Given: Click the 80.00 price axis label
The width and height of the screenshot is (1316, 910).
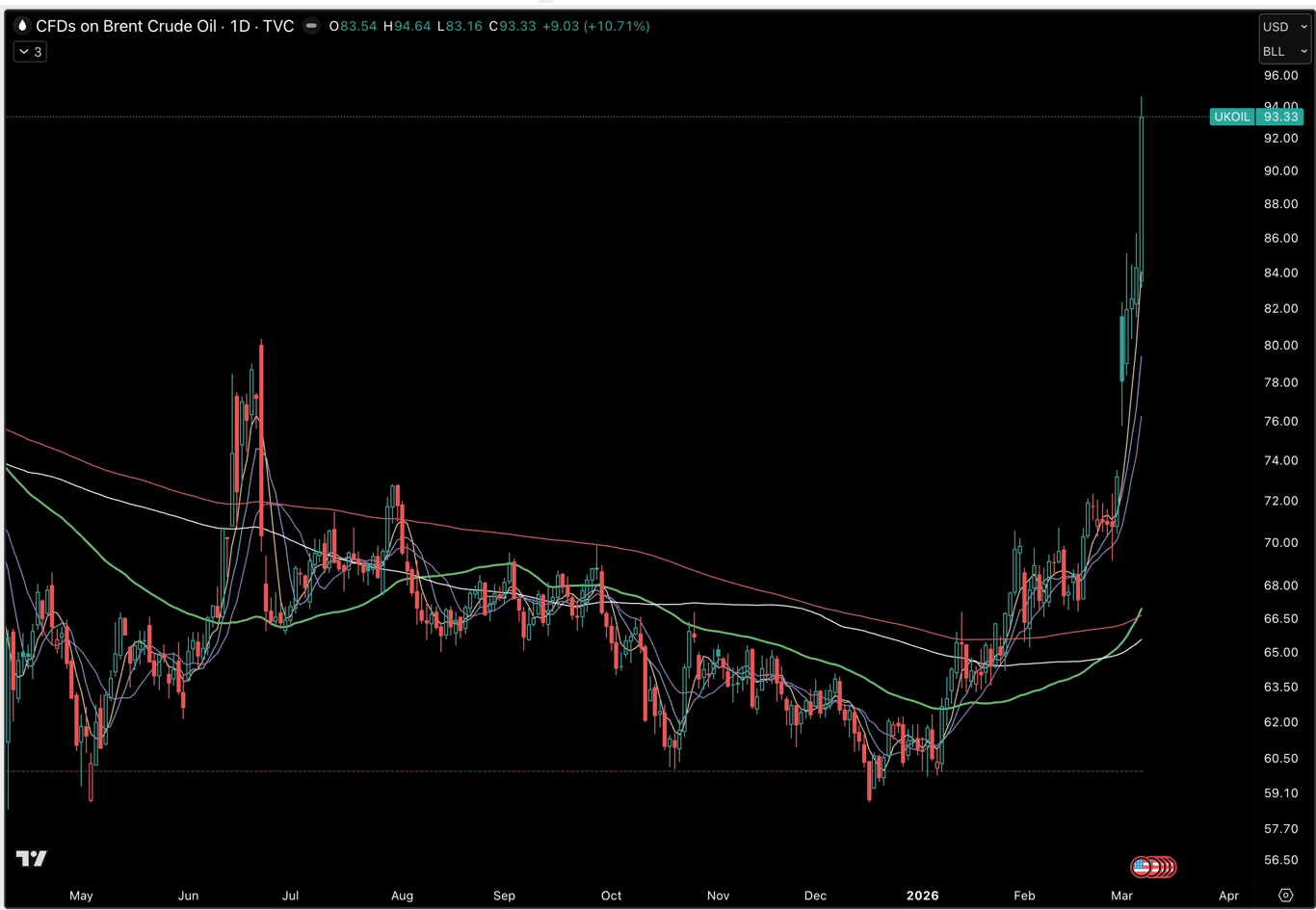Looking at the screenshot, I should coord(1281,345).
